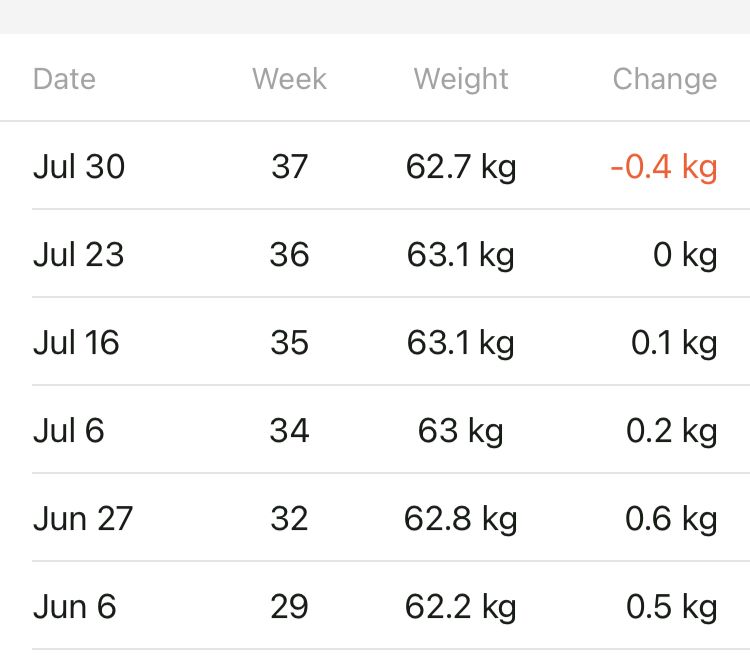
Task: Select the 0.1 kg change value
Action: coord(674,343)
